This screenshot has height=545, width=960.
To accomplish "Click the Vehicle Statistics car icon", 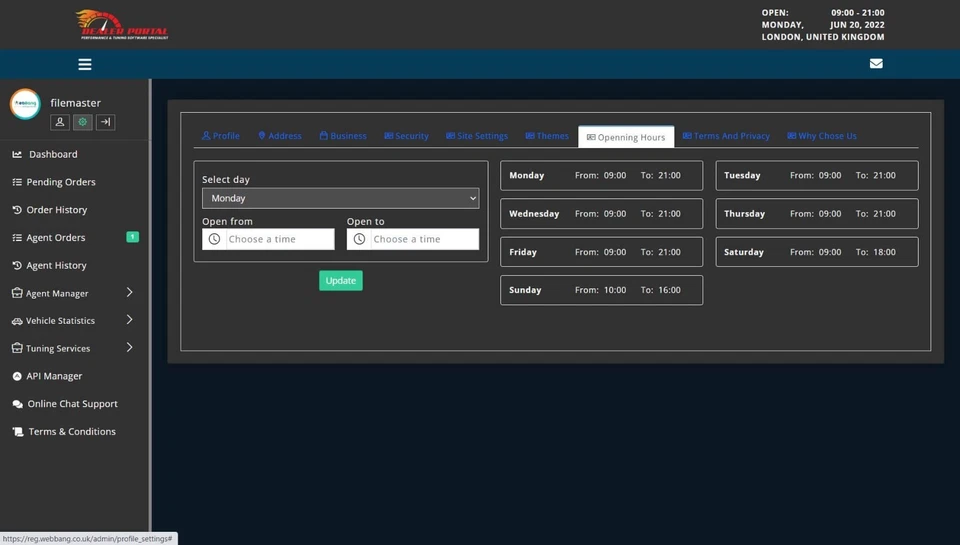I will [x=17, y=321].
